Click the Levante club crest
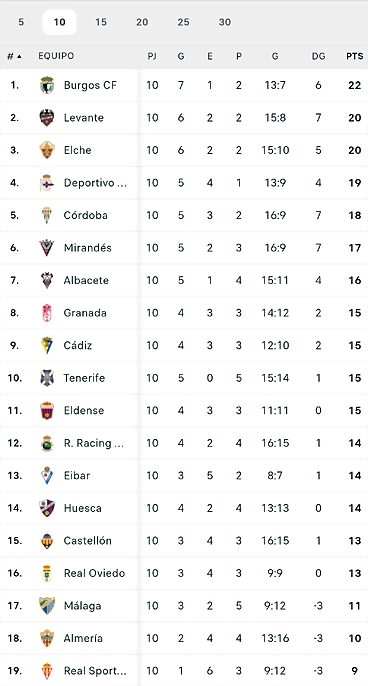This screenshot has height=686, width=368. click(x=47, y=118)
